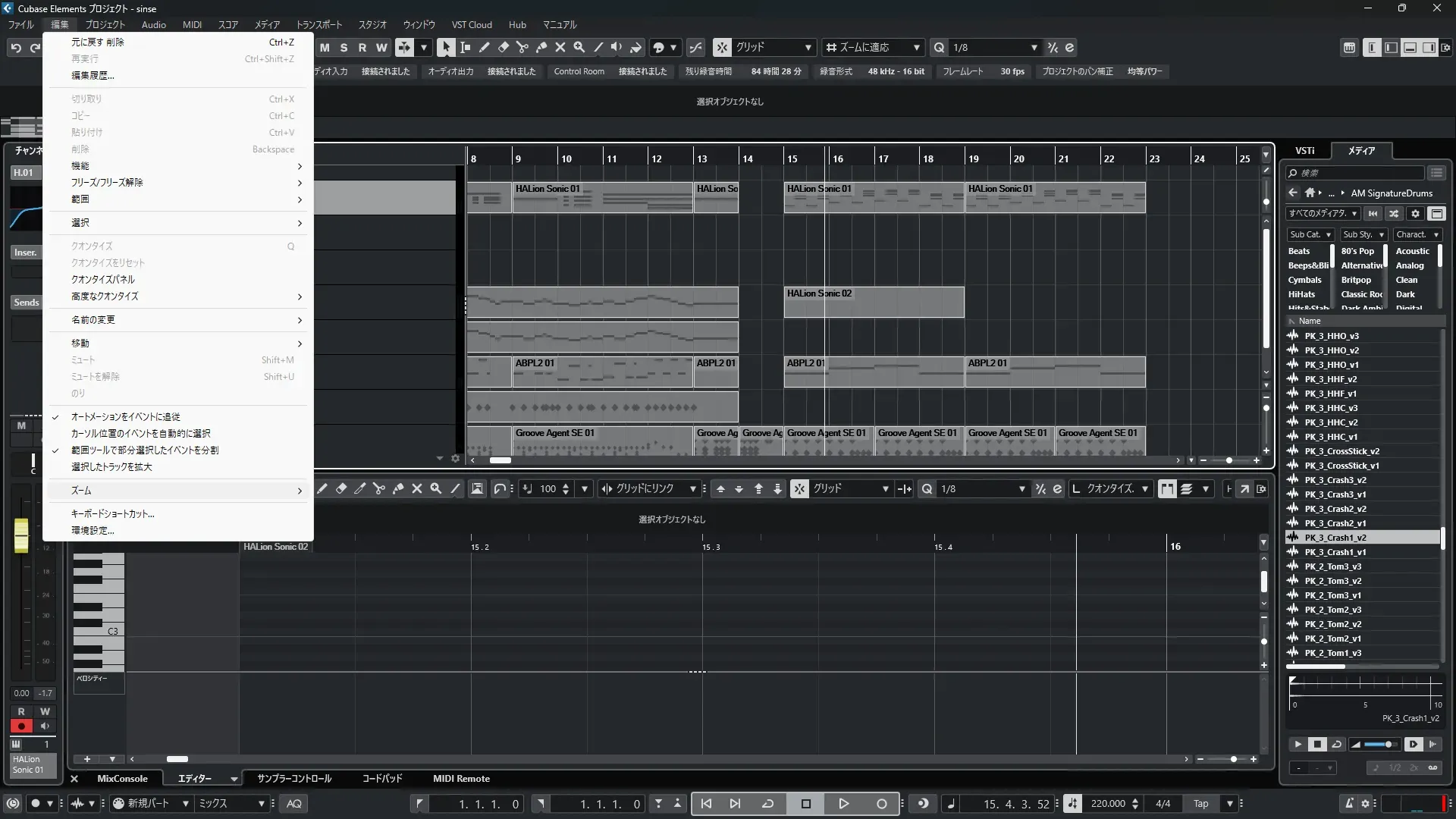Switch to the VSTi tab
Viewport: 1456px width, 819px height.
pos(1304,151)
